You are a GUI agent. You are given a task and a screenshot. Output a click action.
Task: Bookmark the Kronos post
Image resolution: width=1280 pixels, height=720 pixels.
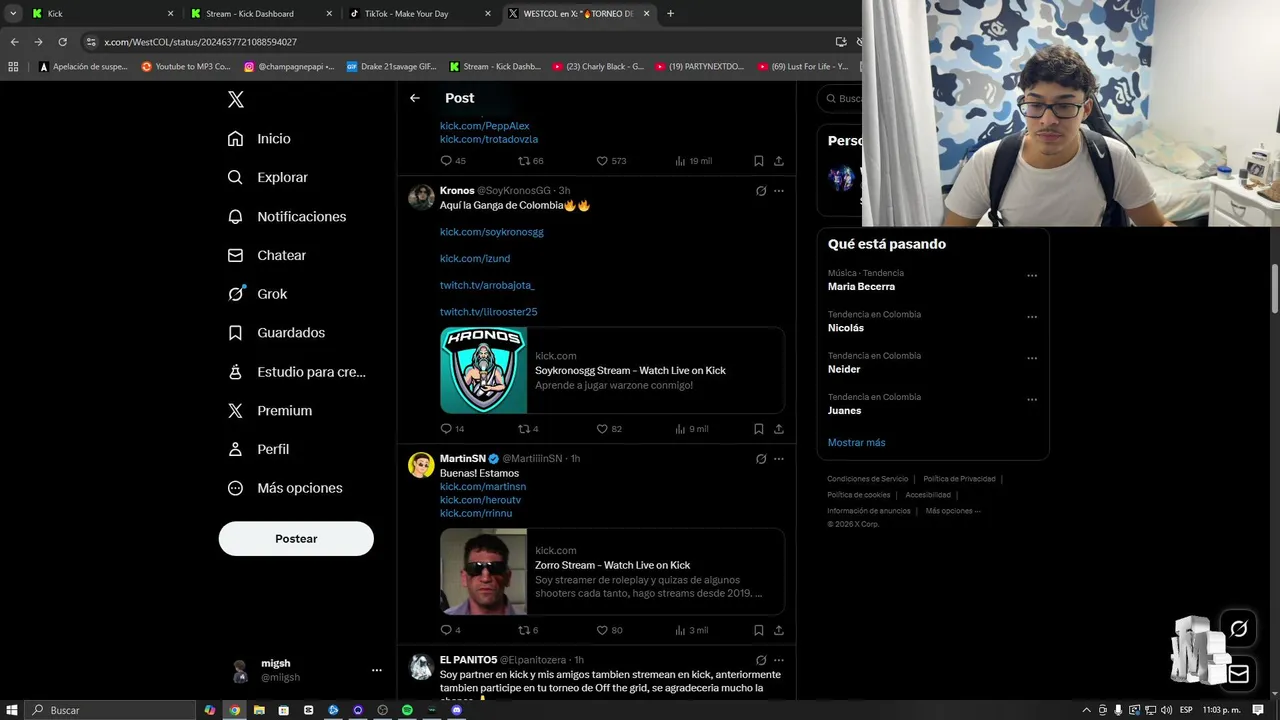coord(759,429)
